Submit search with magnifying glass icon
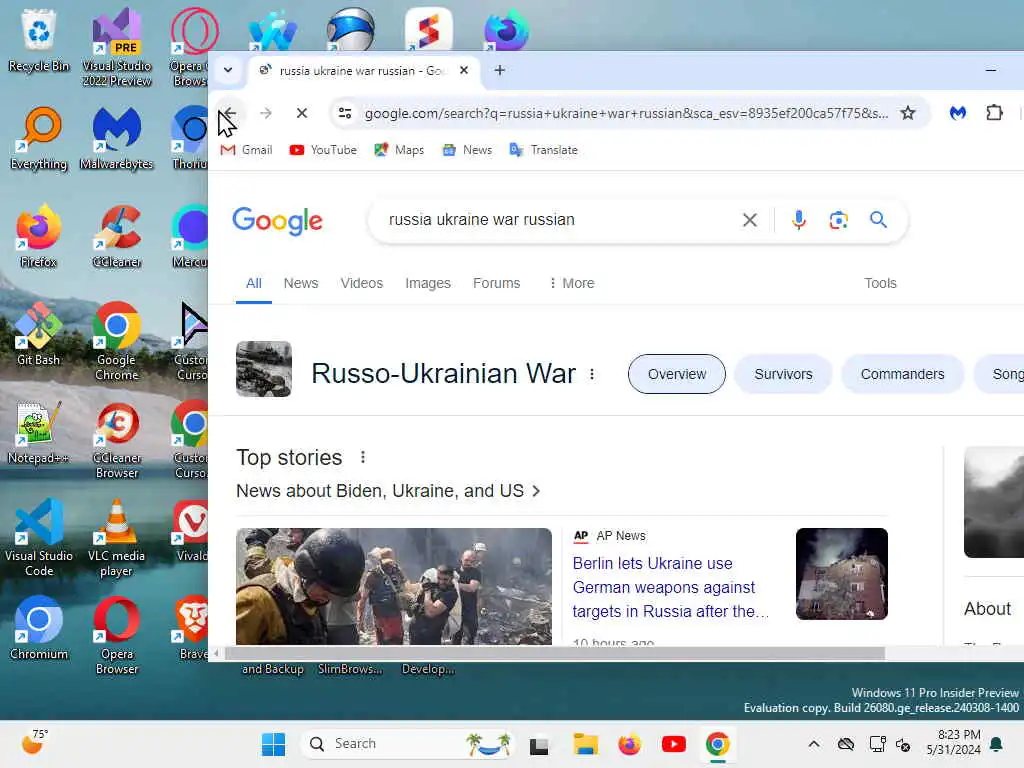Image resolution: width=1024 pixels, height=768 pixels. tap(878, 220)
